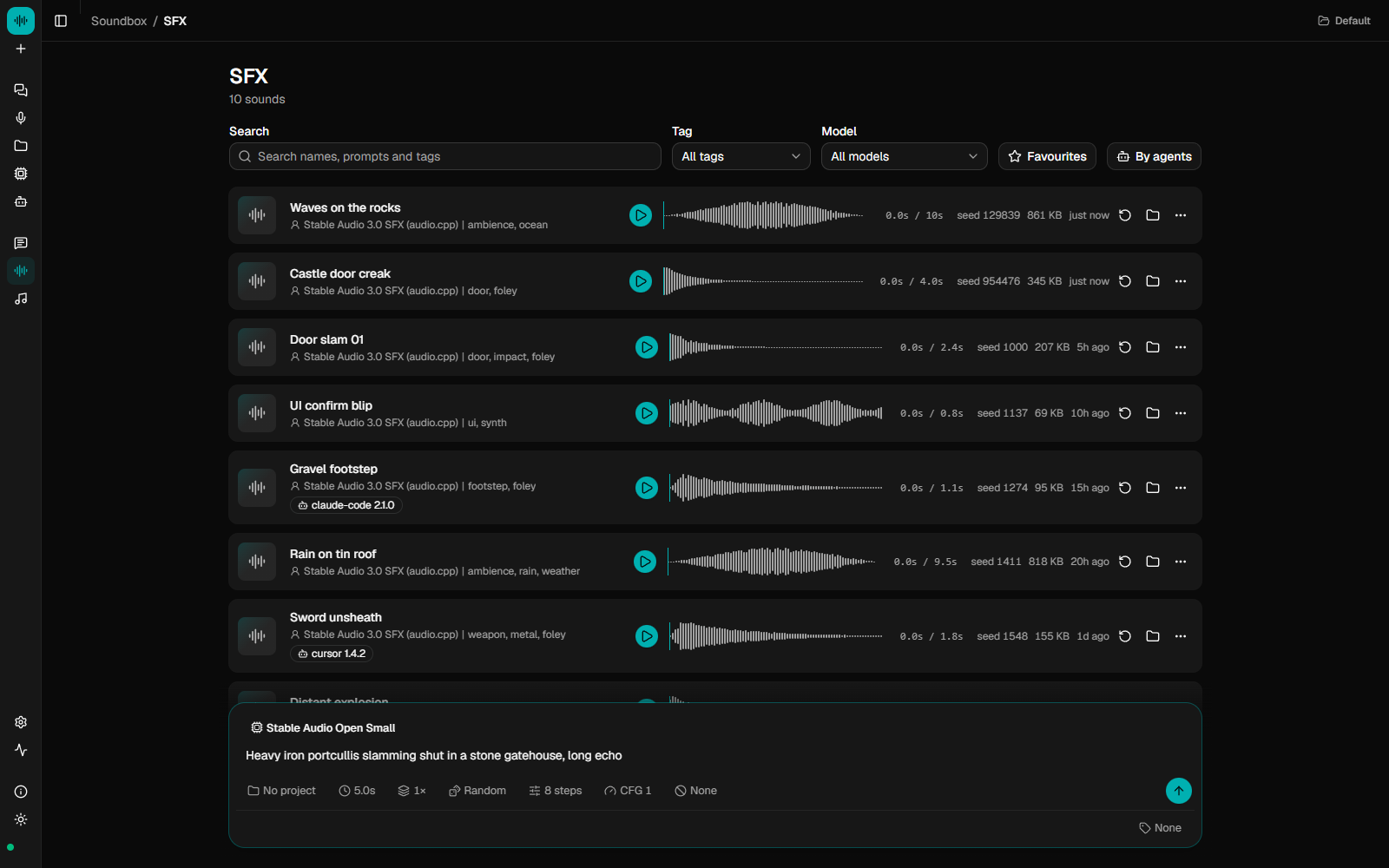Submit the prompt with arrow button

tap(1179, 791)
